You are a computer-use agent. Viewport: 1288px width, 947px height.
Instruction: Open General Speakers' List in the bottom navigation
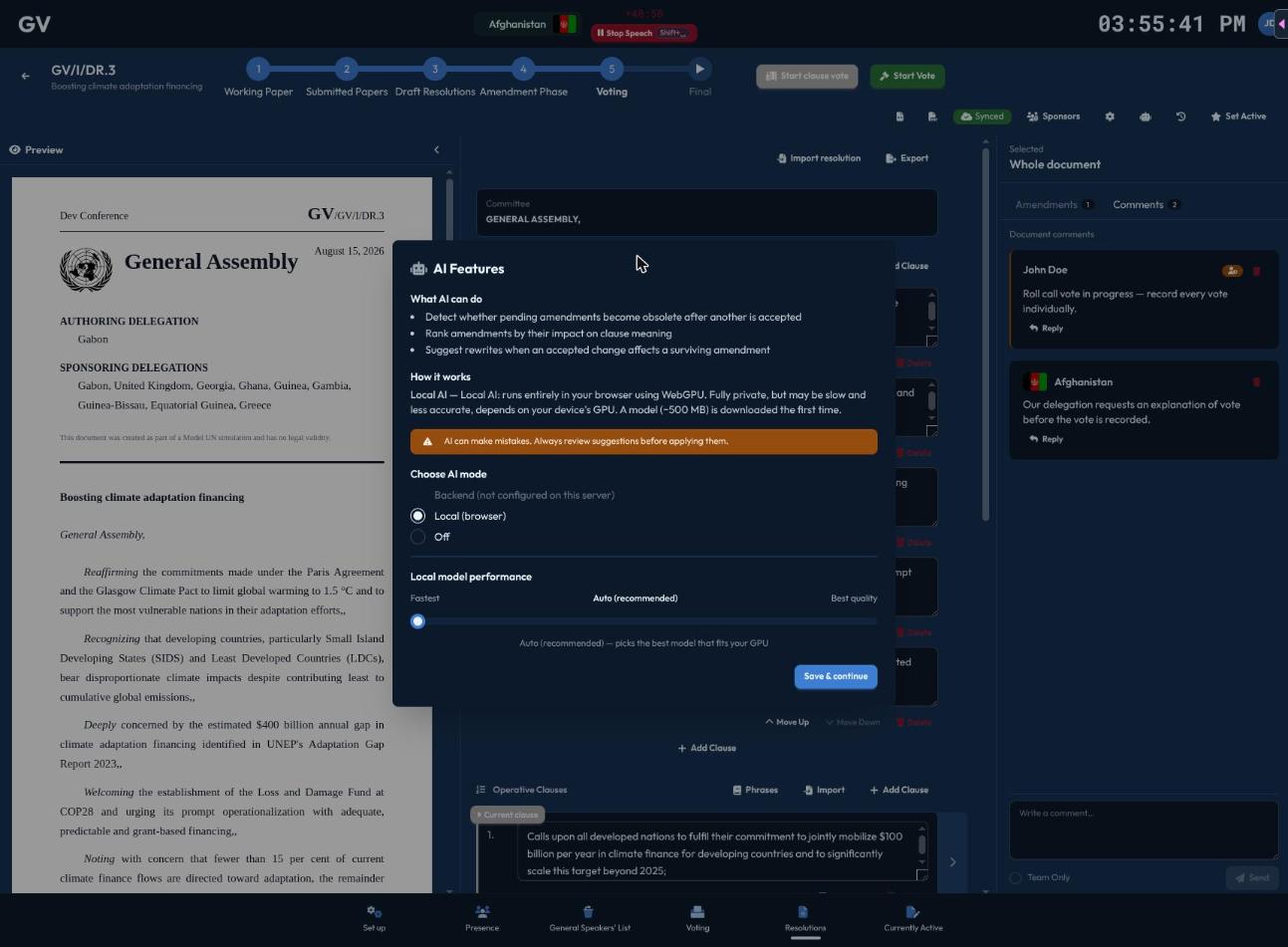[x=590, y=918]
